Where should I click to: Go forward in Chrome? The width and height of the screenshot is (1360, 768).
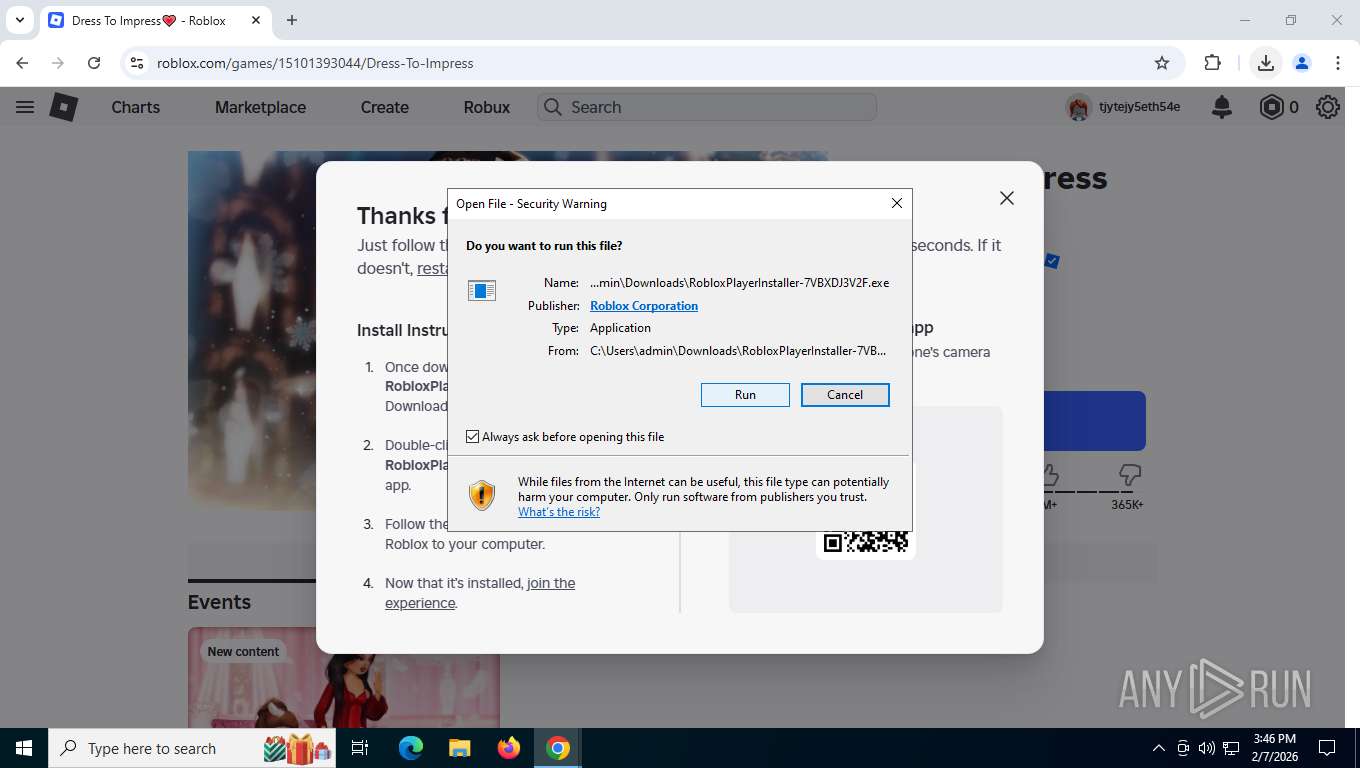(x=58, y=63)
